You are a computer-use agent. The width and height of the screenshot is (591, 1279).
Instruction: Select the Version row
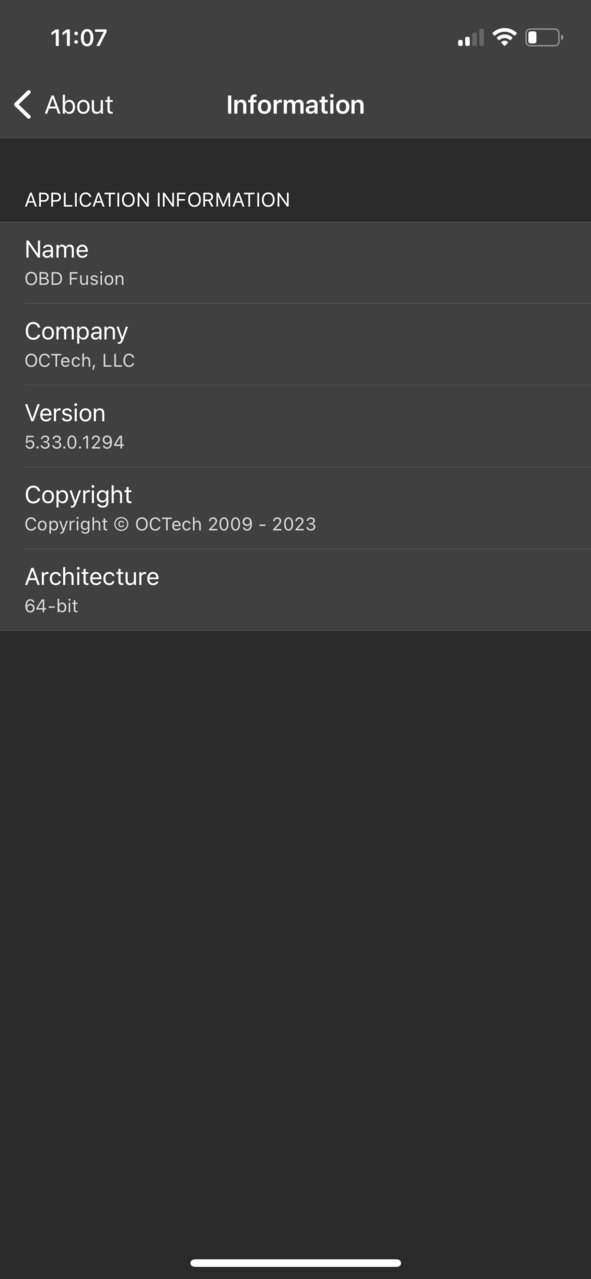coord(295,427)
